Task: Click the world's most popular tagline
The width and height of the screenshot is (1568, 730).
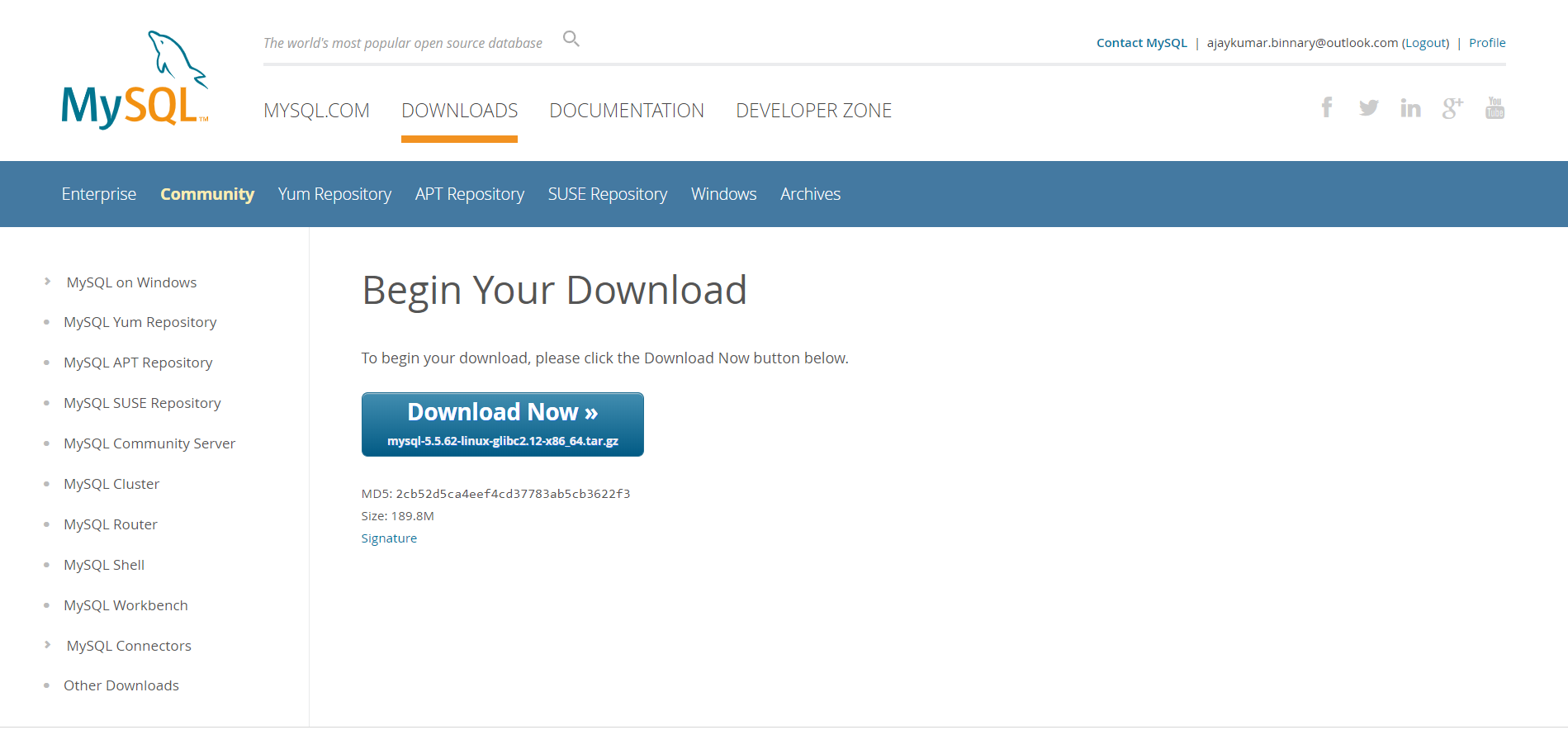Action: point(403,43)
